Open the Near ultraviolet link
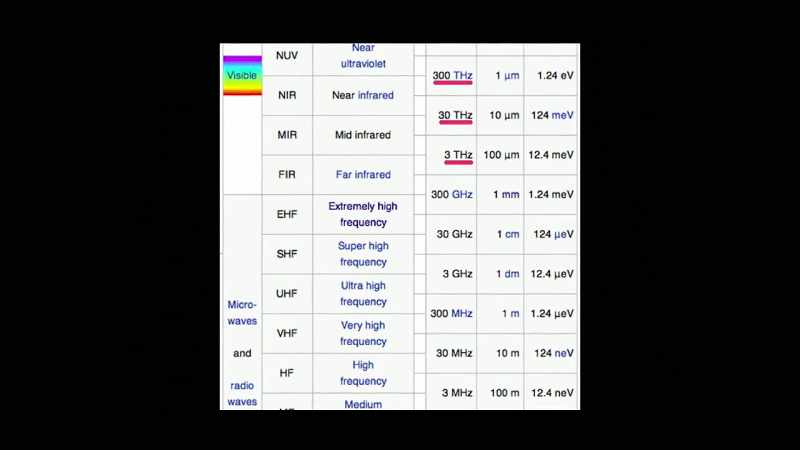 (363, 56)
